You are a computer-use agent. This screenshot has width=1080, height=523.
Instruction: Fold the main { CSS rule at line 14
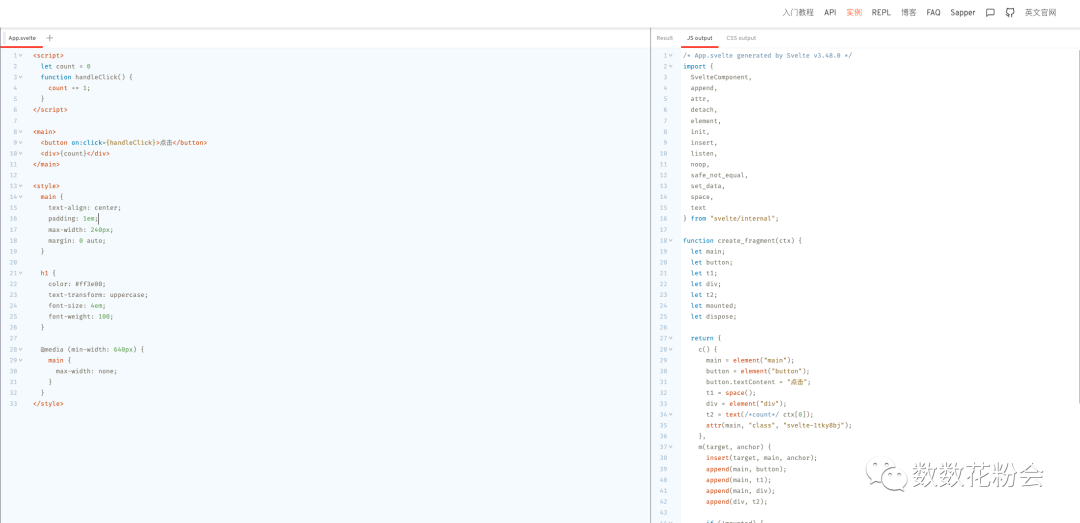click(21, 197)
